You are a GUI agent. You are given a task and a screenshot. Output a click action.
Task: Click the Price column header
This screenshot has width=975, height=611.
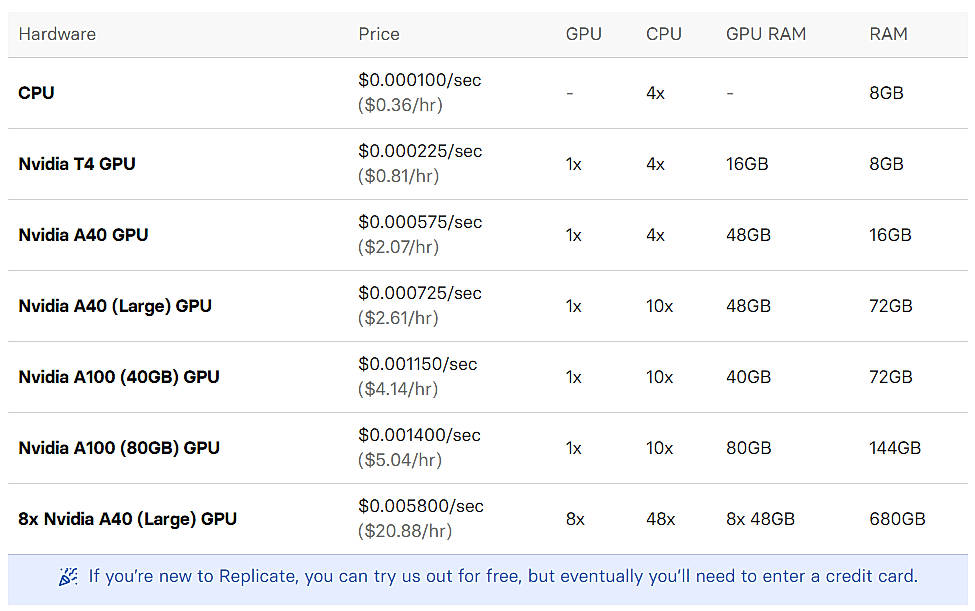[378, 34]
